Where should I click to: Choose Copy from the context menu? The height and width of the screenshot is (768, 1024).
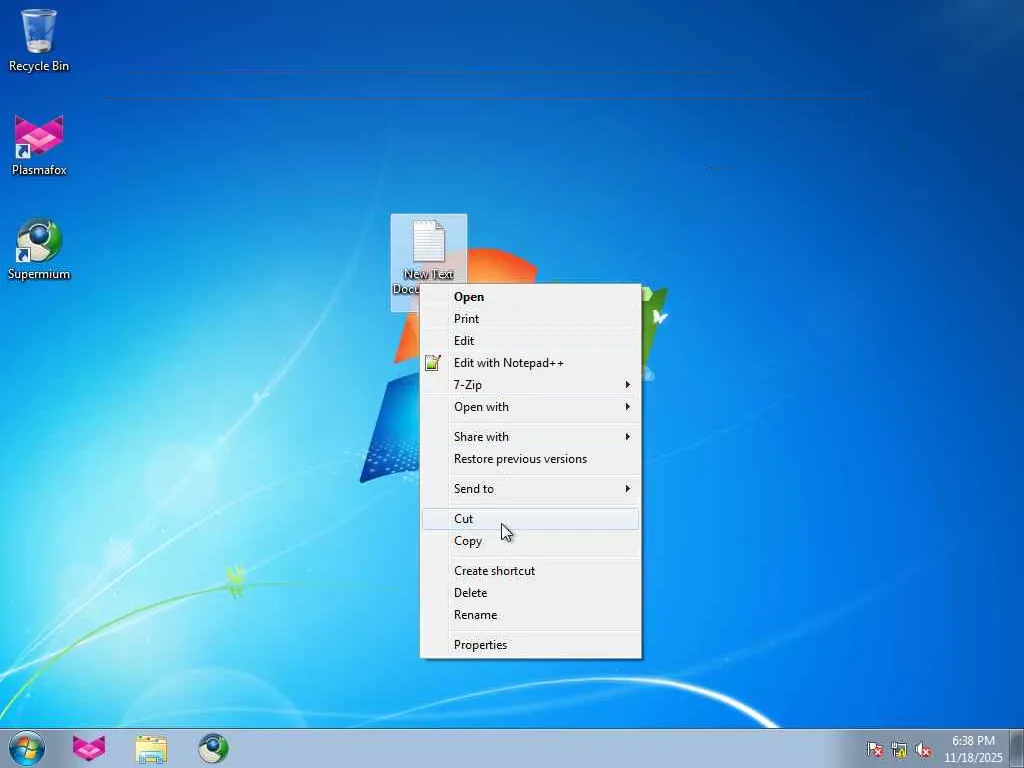[531, 541]
